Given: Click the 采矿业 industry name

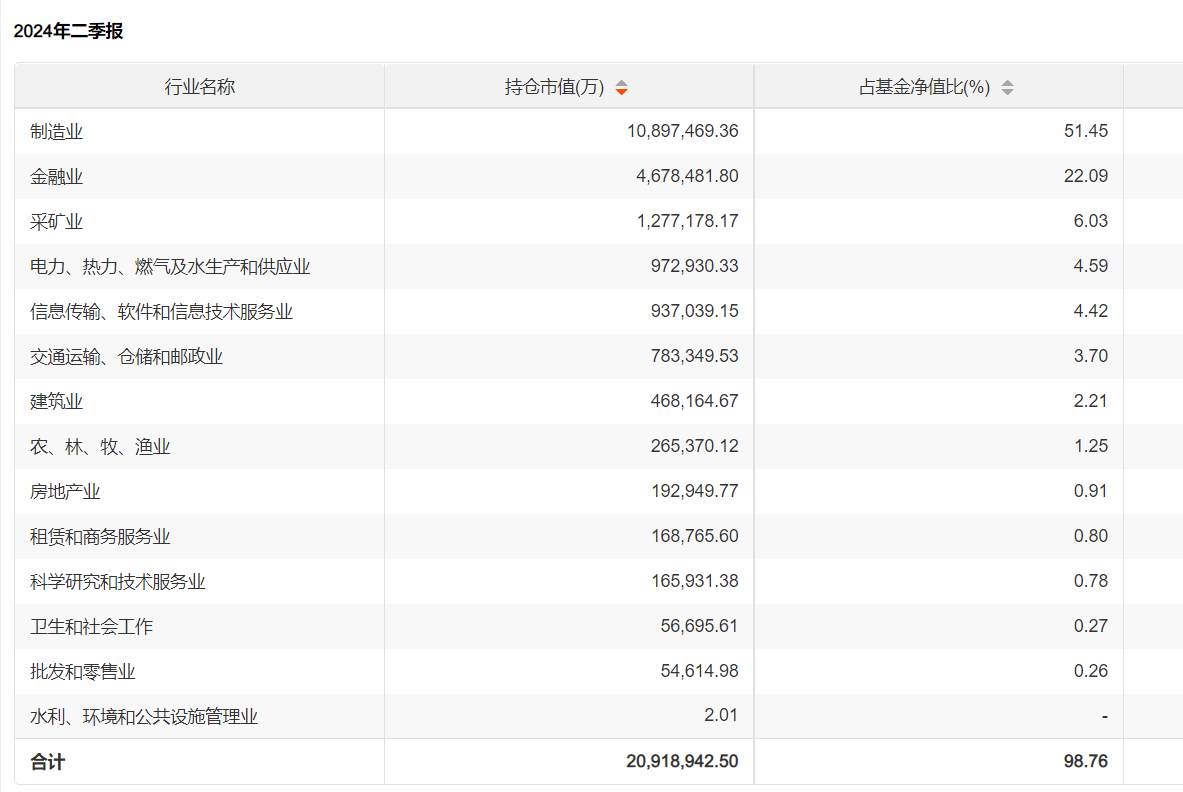Looking at the screenshot, I should (57, 222).
